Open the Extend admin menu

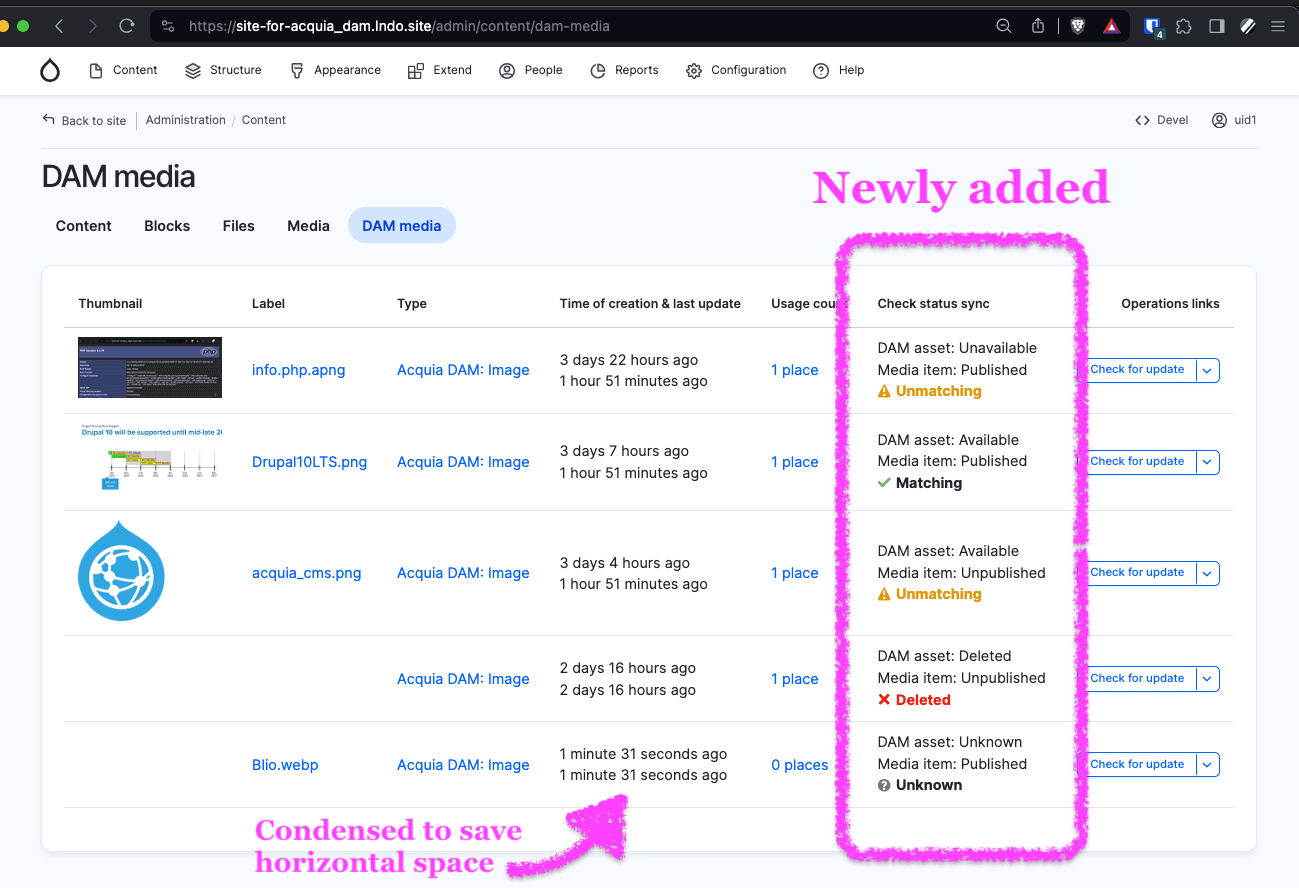(440, 70)
